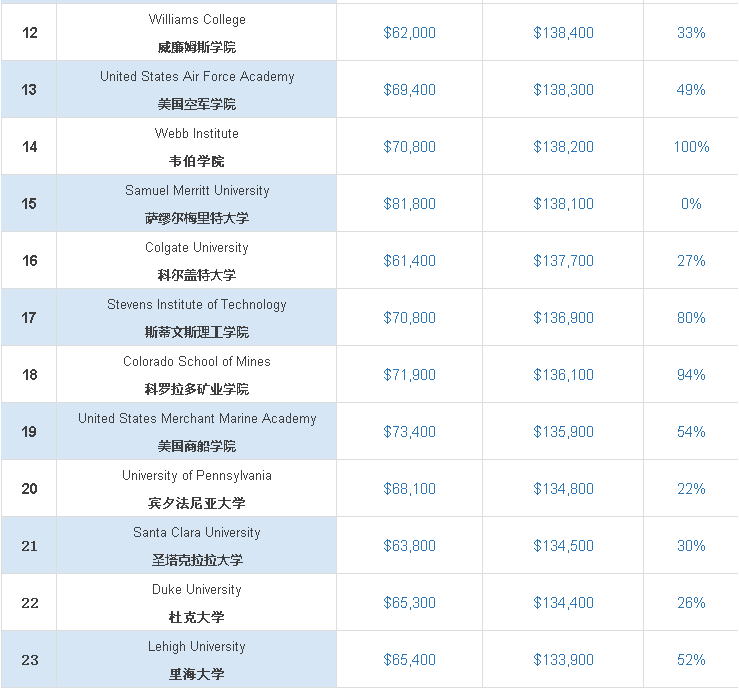Select Santa Clara University name
739x688 pixels.
197,533
